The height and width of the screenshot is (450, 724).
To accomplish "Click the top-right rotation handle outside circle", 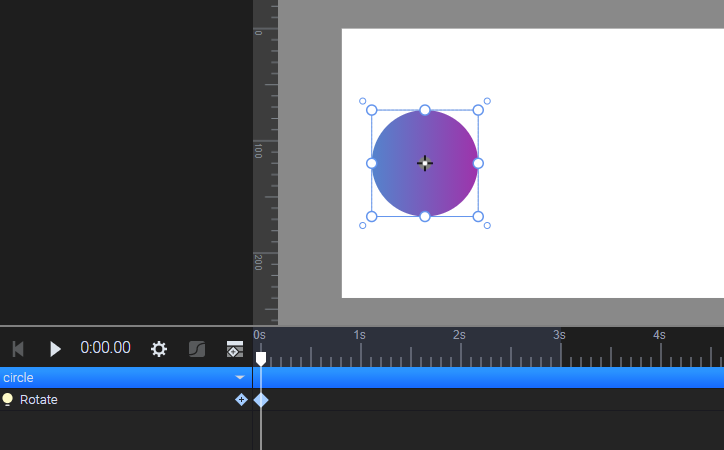I will pyautogui.click(x=487, y=101).
